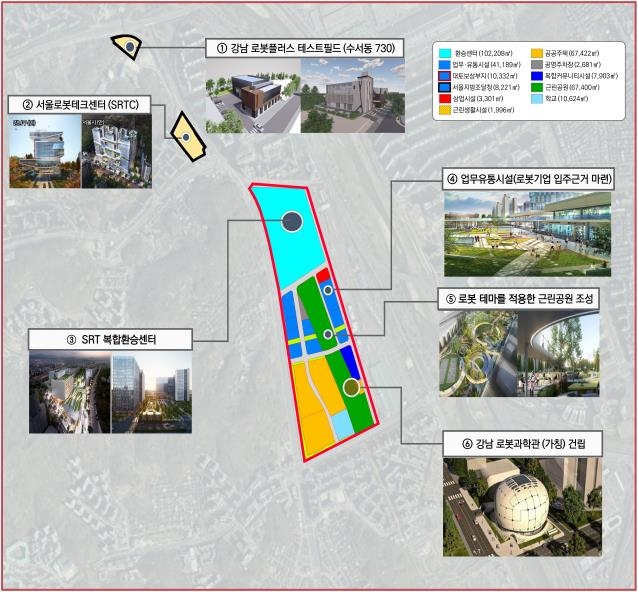Open the spherical robot science museum rendering
Image resolution: width=638 pixels, height=592 pixels.
coord(522,507)
